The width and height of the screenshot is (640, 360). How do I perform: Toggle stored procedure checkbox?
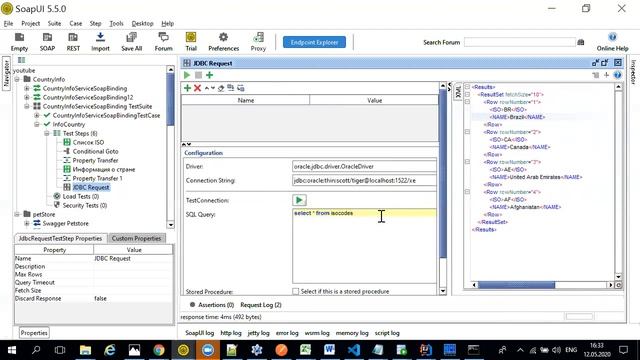(x=296, y=291)
